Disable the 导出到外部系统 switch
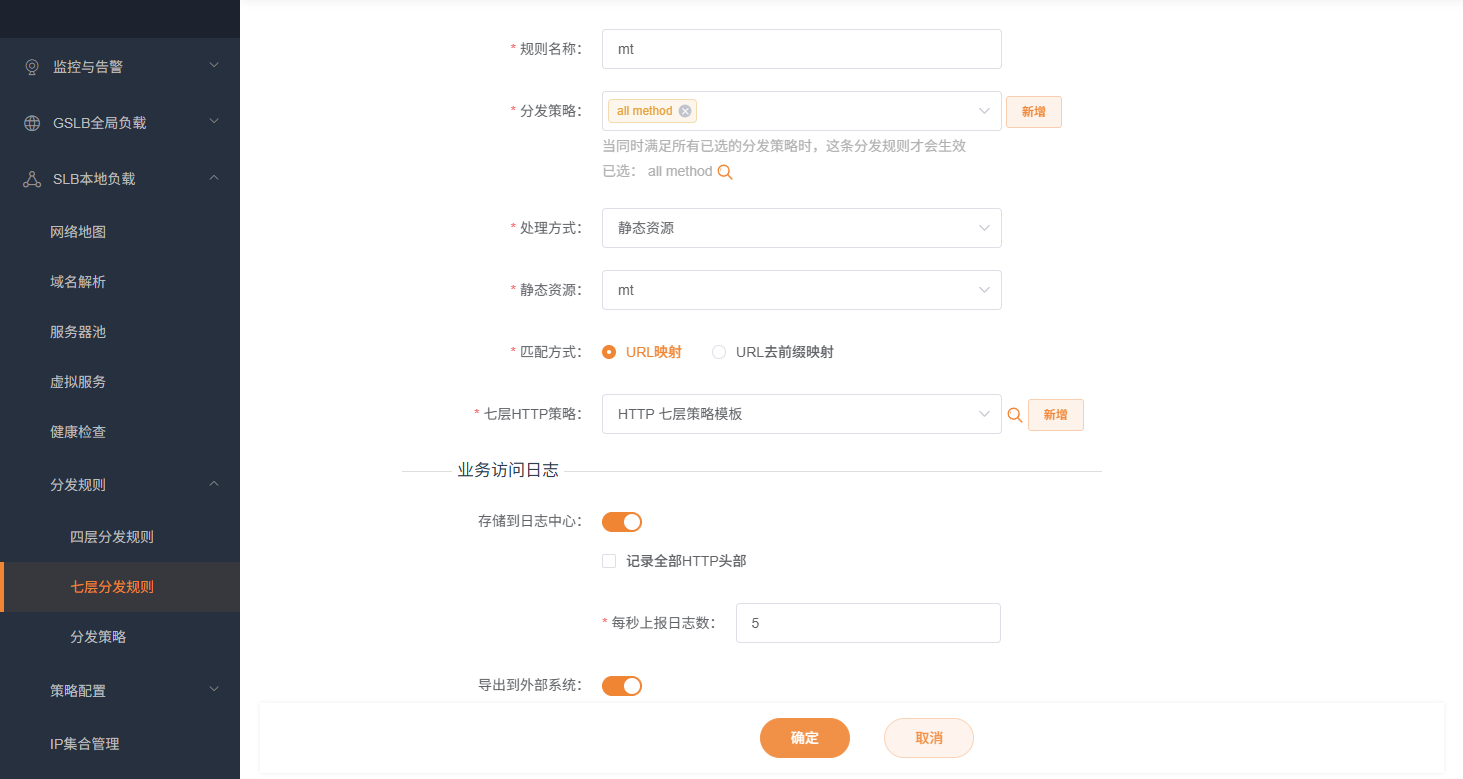The height and width of the screenshot is (779, 1463). (621, 685)
